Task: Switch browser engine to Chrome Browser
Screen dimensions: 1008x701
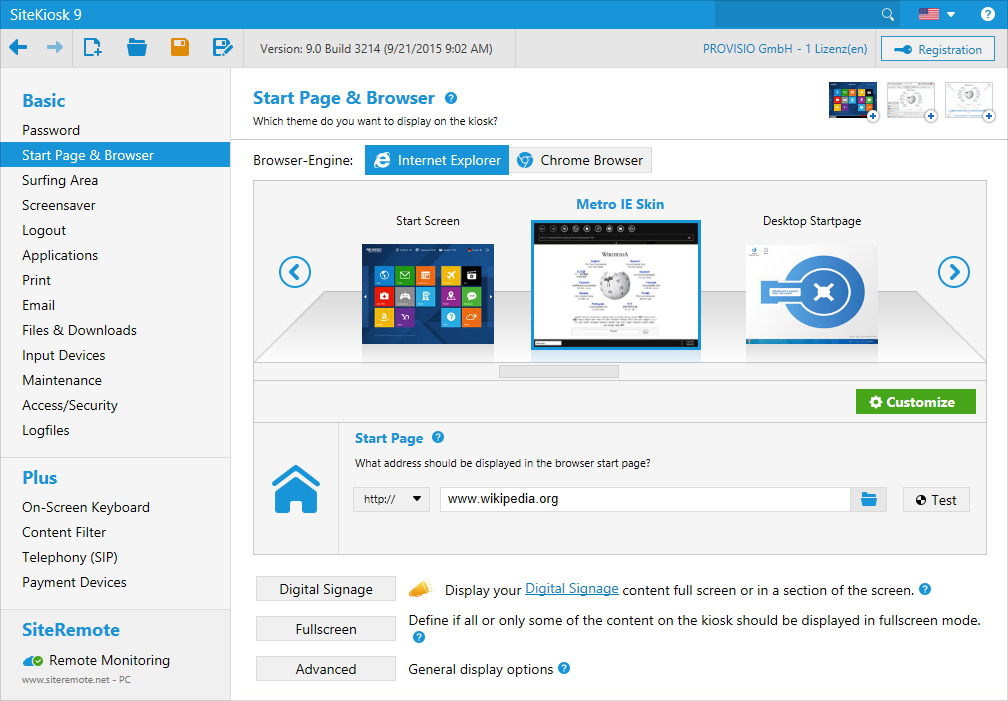Action: click(580, 160)
